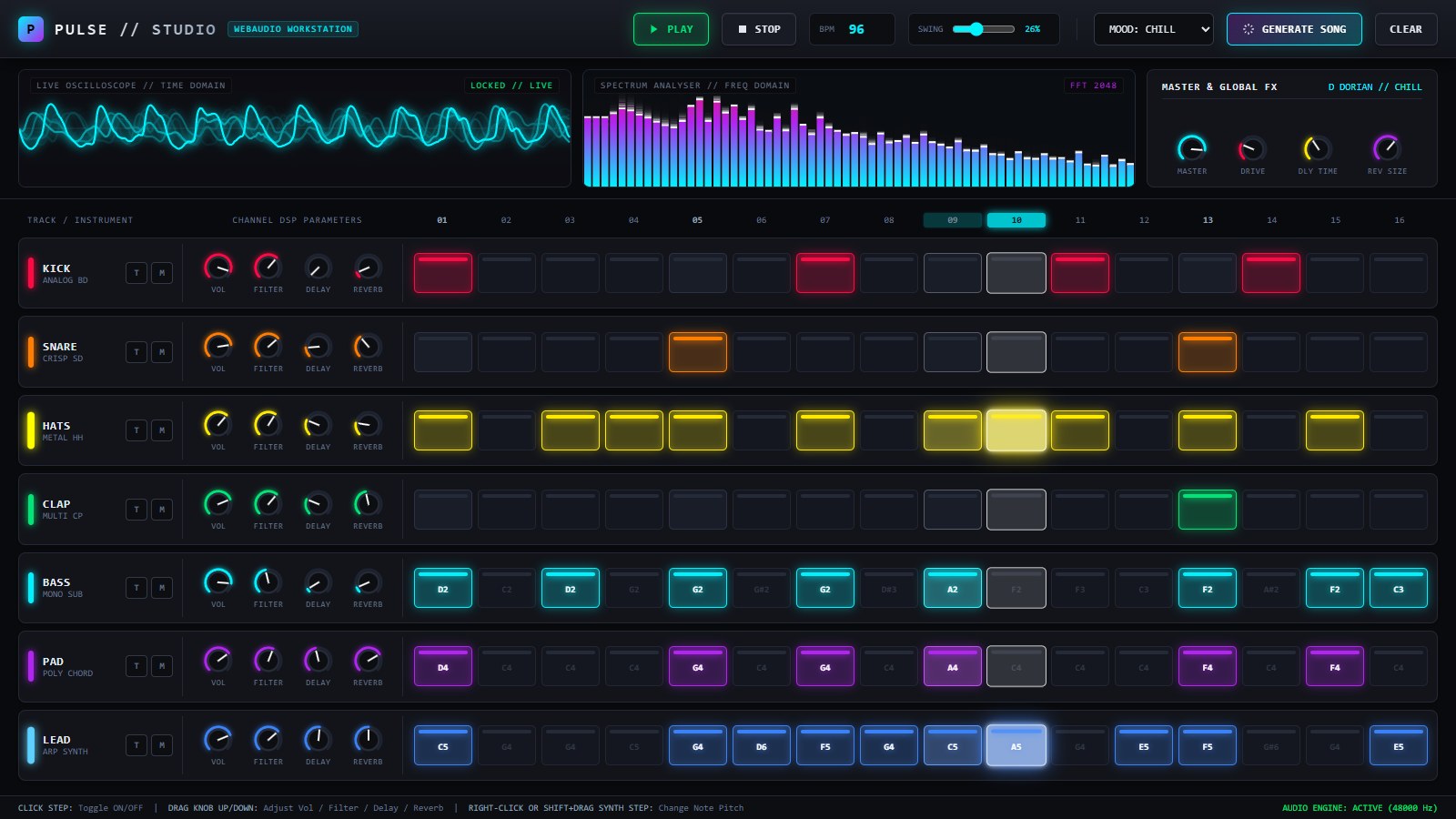This screenshot has height=819, width=1456.
Task: Click the global DRIVE knob
Action: (1252, 148)
